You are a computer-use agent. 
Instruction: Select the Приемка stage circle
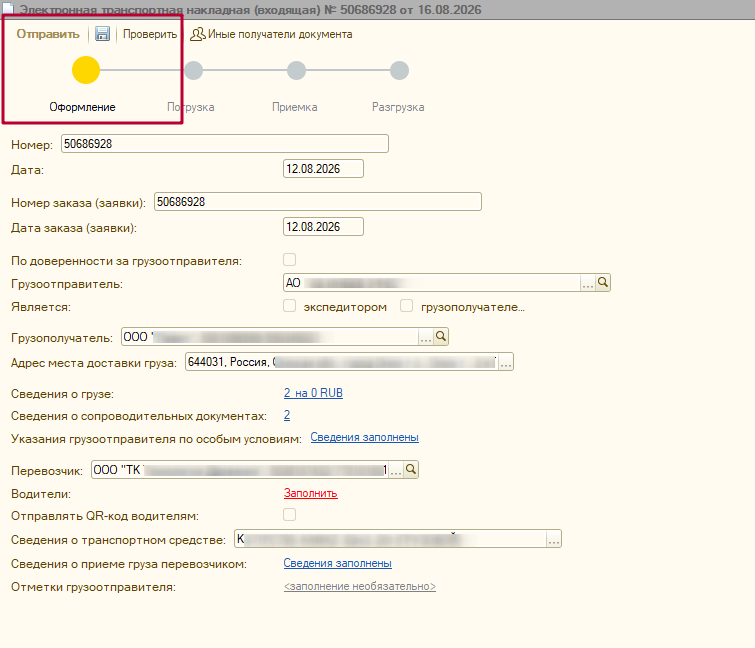click(296, 70)
